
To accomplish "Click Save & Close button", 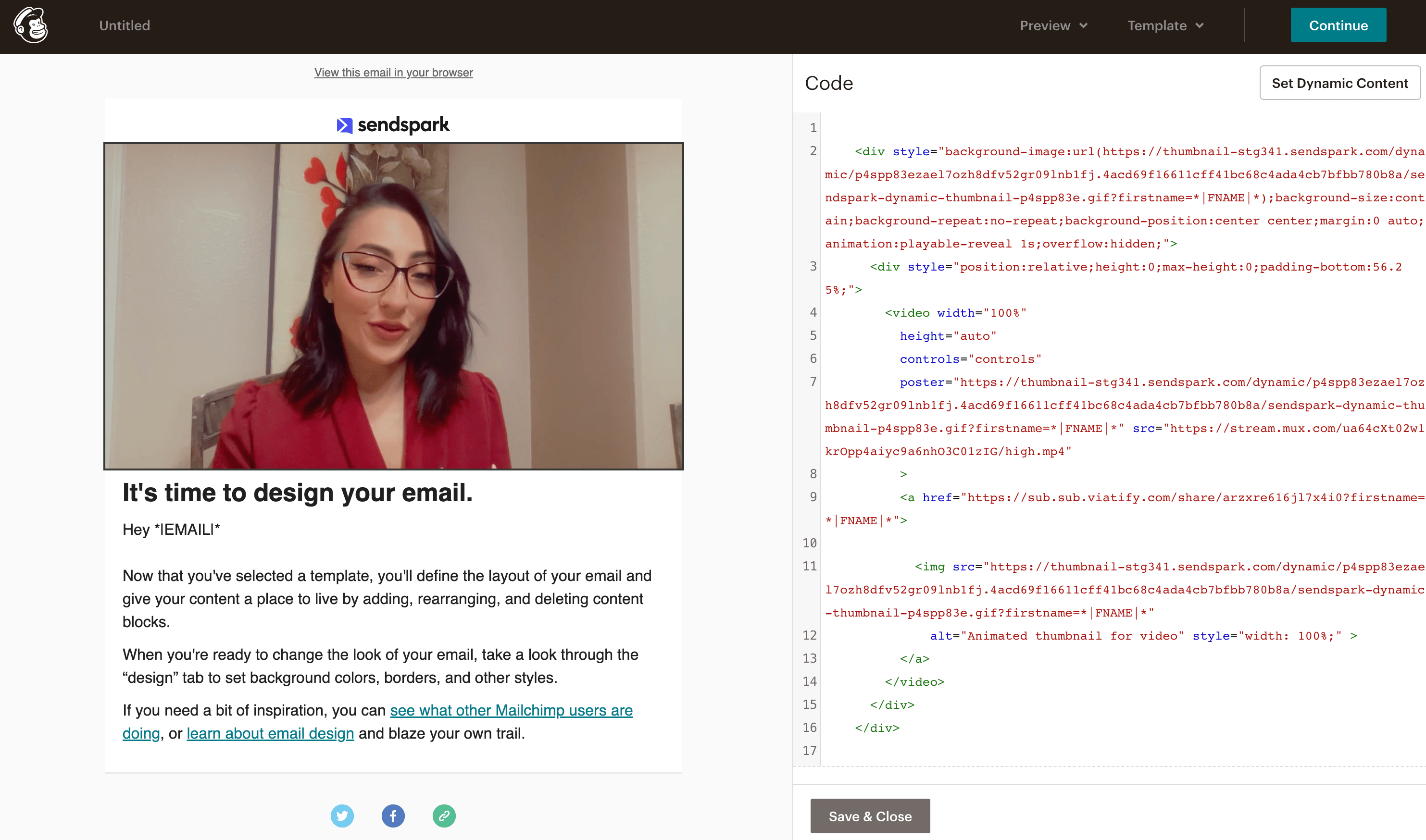I will coord(870,816).
